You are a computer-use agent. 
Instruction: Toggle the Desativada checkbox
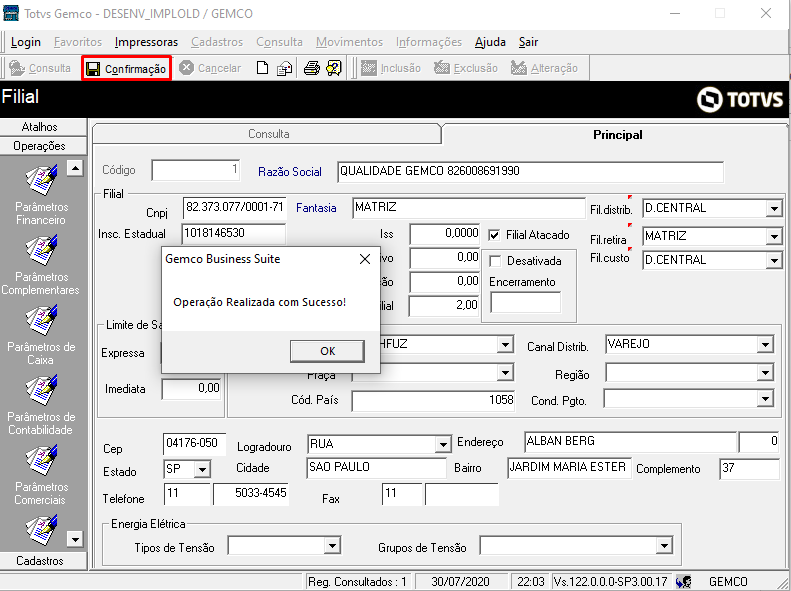(x=495, y=261)
